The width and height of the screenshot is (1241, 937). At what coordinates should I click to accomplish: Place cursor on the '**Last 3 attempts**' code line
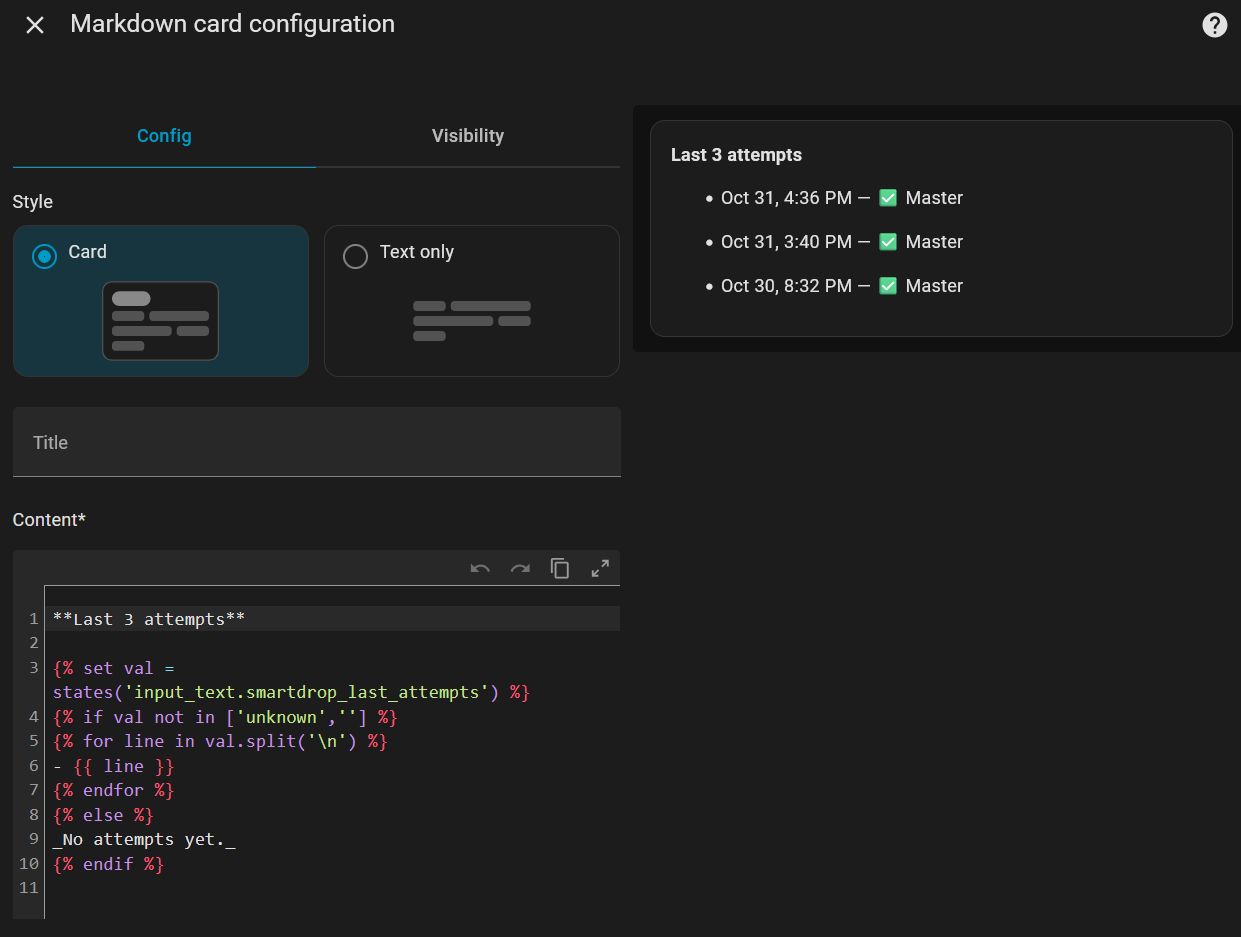(x=149, y=619)
